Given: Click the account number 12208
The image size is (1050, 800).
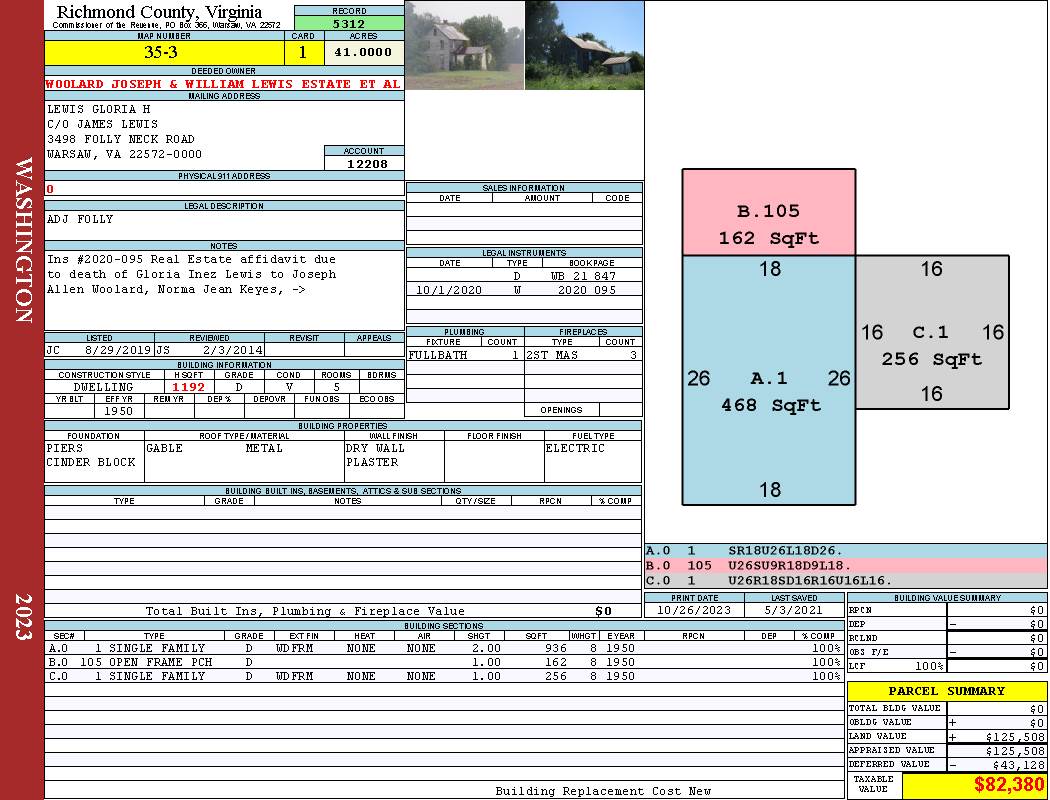Looking at the screenshot, I should pyautogui.click(x=364, y=164).
